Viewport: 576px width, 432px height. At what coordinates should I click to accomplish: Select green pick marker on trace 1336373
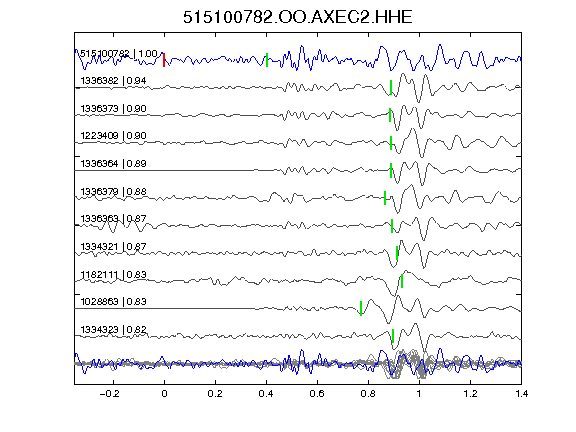[390, 115]
